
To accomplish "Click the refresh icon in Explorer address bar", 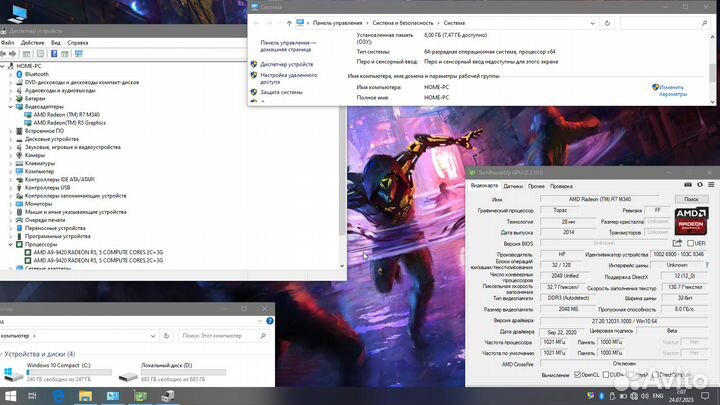I will tap(166, 336).
